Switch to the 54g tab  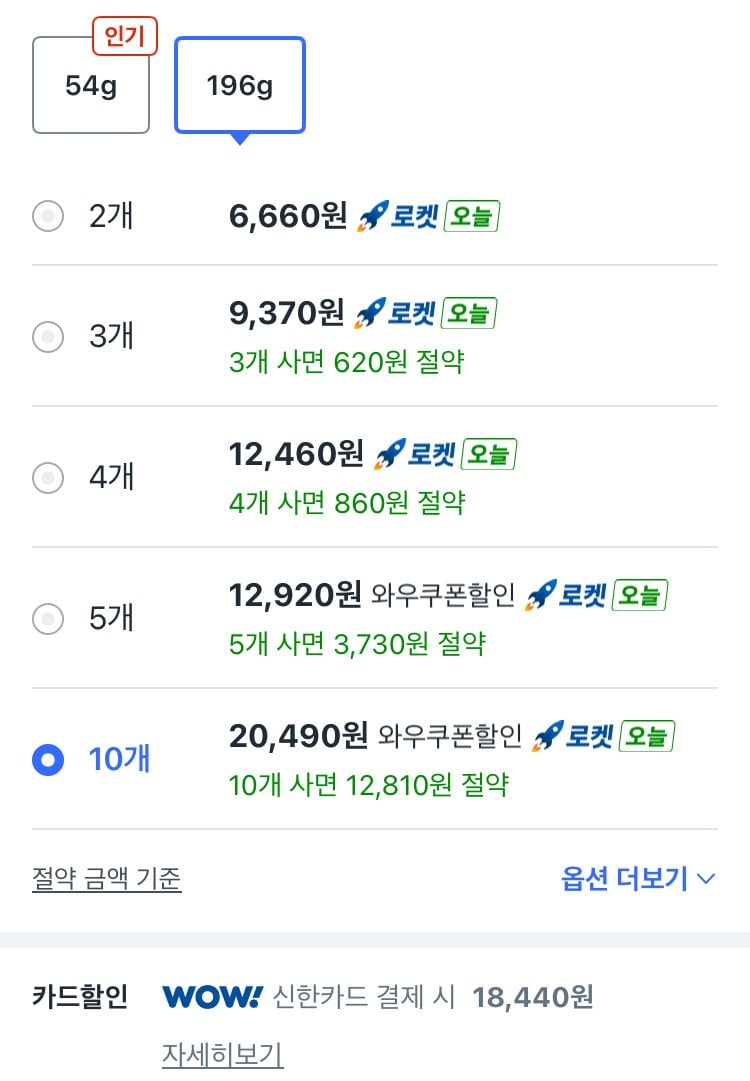coord(90,85)
